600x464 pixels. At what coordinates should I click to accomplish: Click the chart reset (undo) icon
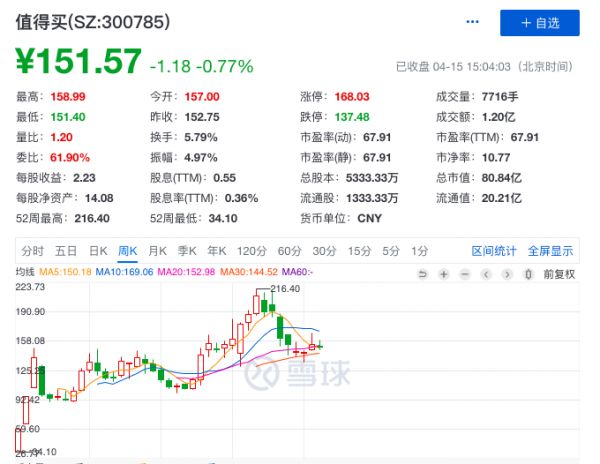tap(424, 274)
